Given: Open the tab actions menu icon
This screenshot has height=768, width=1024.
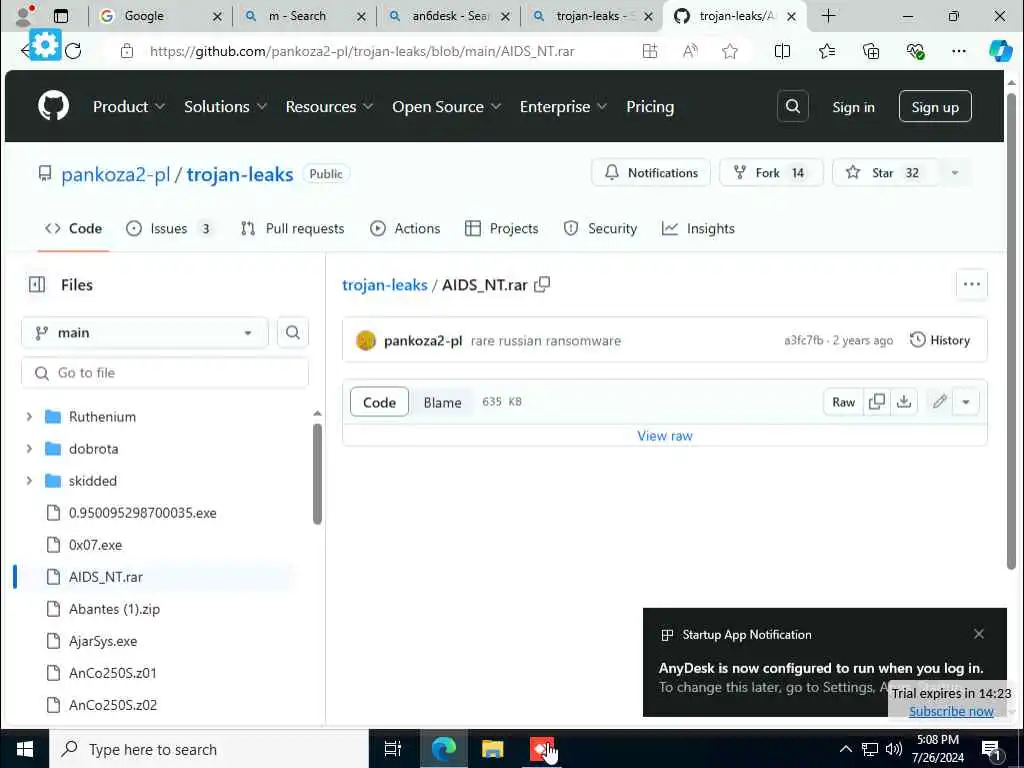Looking at the screenshot, I should click(x=61, y=16).
